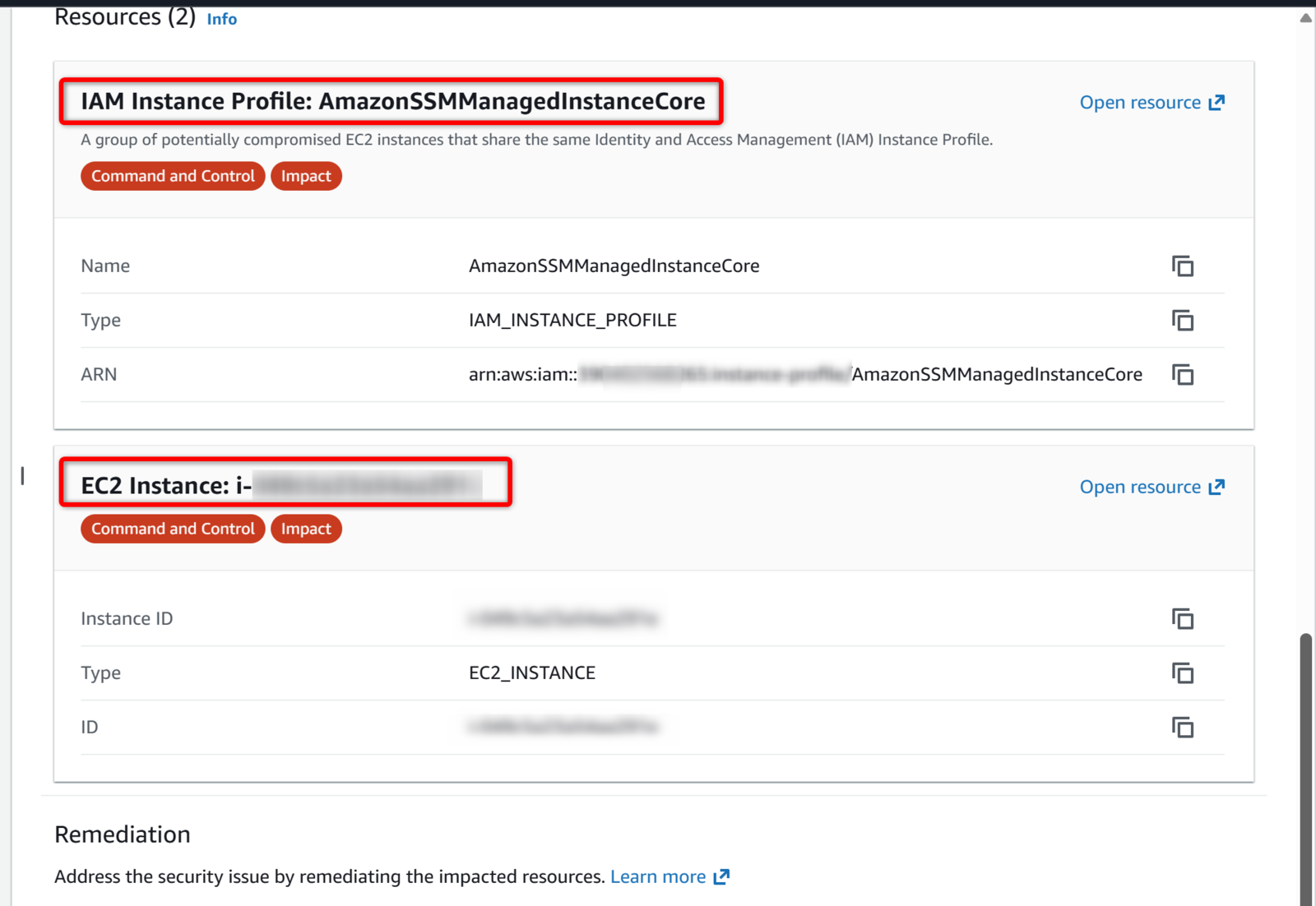This screenshot has height=906, width=1316.
Task: Copy the Instance ID value
Action: (1183, 619)
